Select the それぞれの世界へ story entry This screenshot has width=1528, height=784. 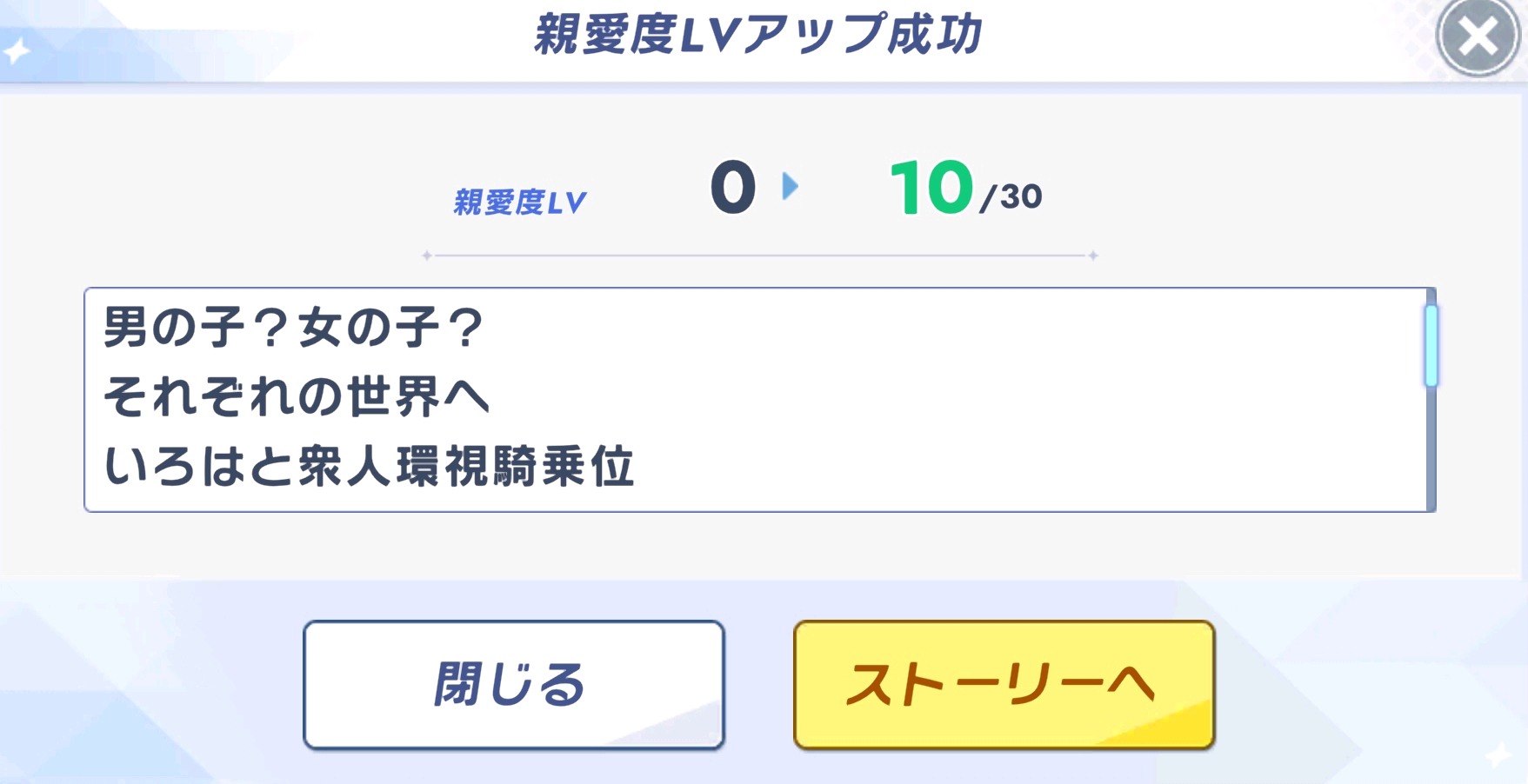pyautogui.click(x=297, y=397)
